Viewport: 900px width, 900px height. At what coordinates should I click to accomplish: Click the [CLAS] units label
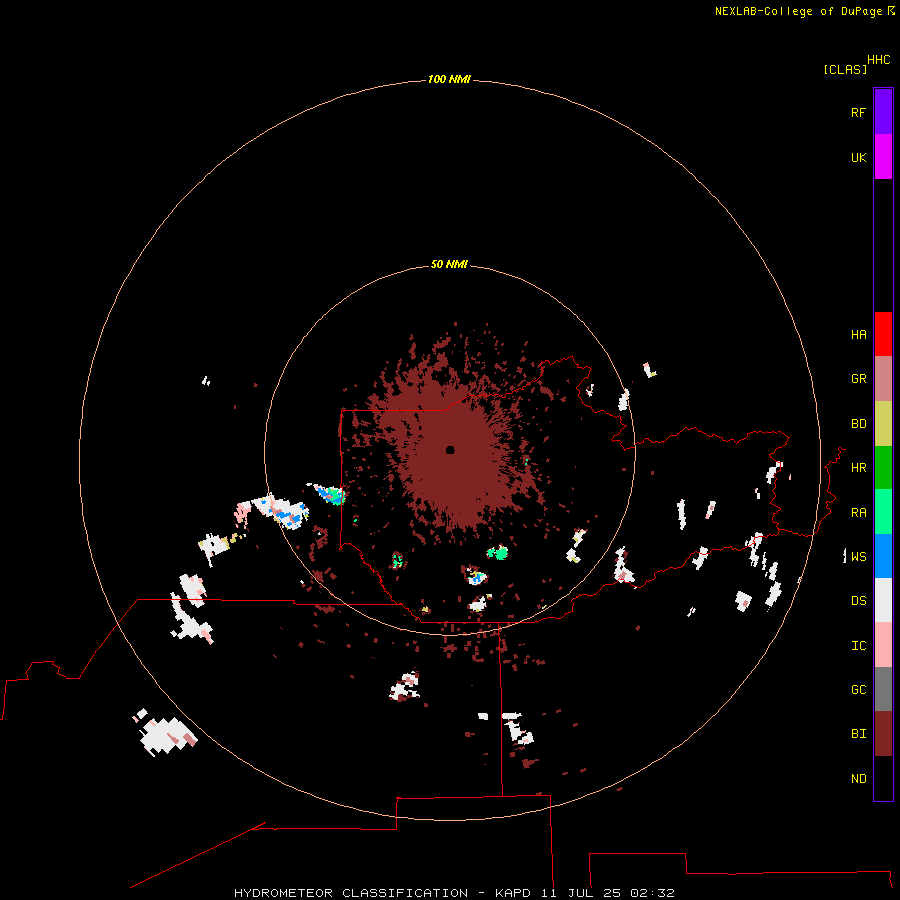pos(845,69)
